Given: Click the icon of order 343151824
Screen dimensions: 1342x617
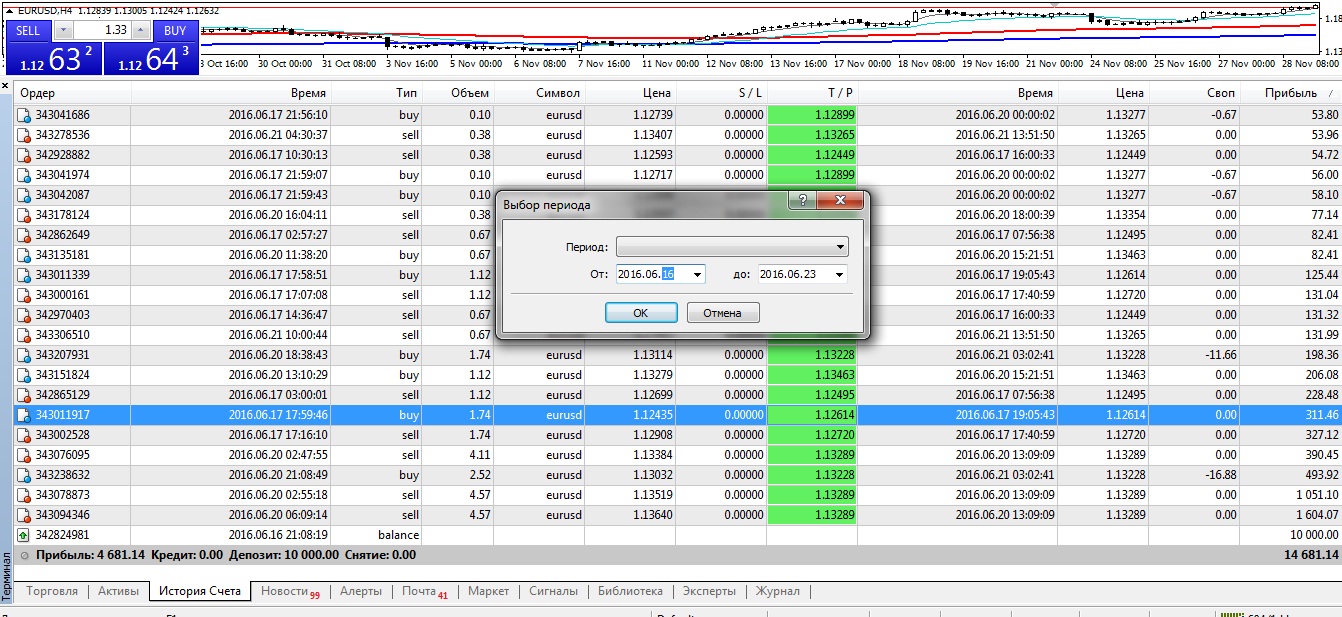Looking at the screenshot, I should 24,375.
